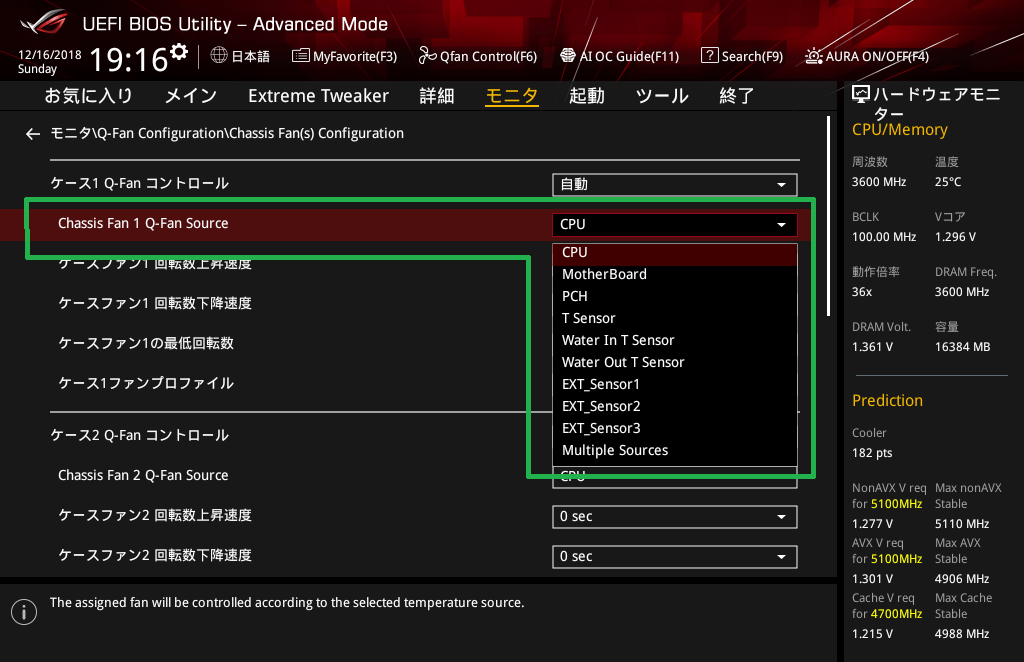The width and height of the screenshot is (1024, 662).
Task: Select ケース1 Q-Fan コントロール label
Action: click(x=140, y=183)
